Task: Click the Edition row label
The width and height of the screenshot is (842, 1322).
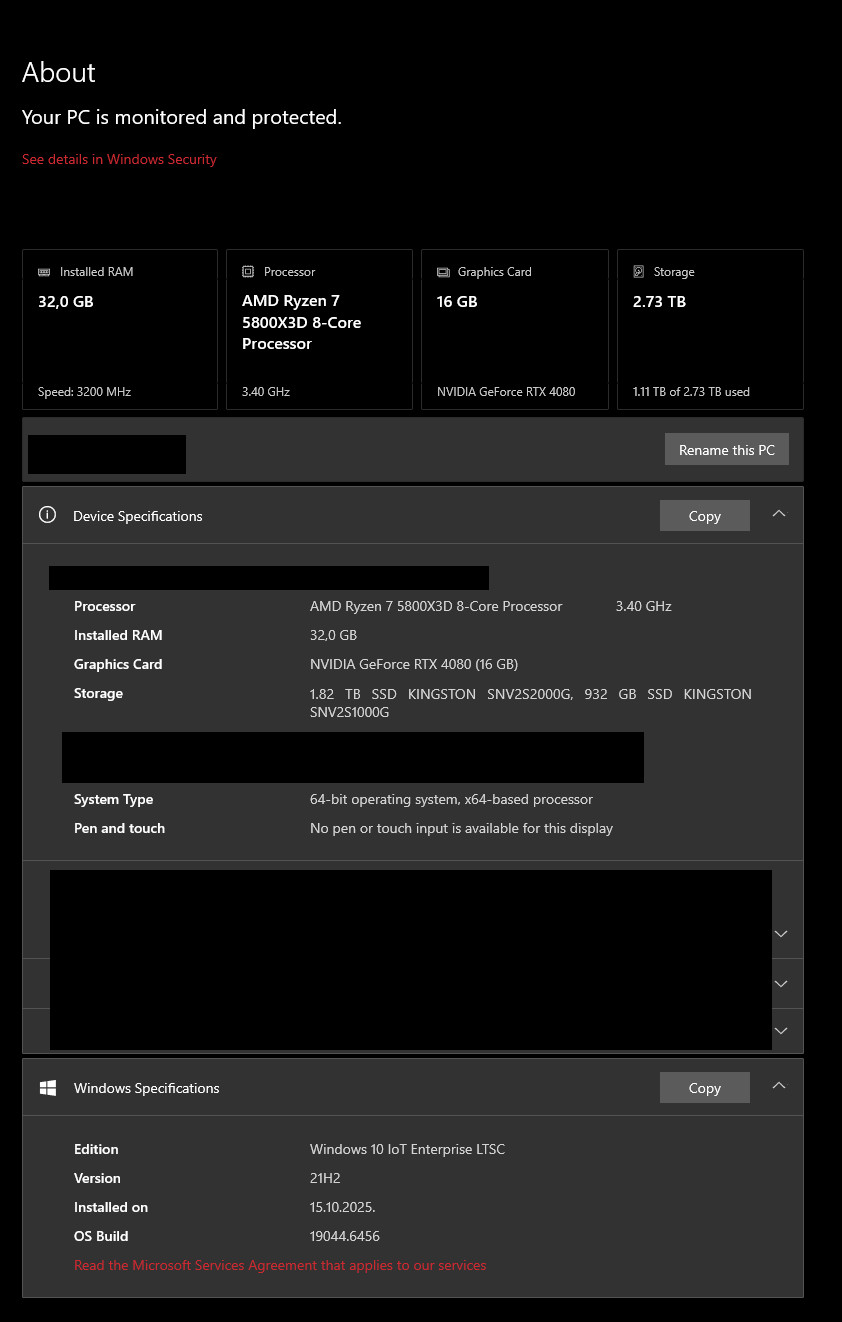Action: click(96, 1149)
